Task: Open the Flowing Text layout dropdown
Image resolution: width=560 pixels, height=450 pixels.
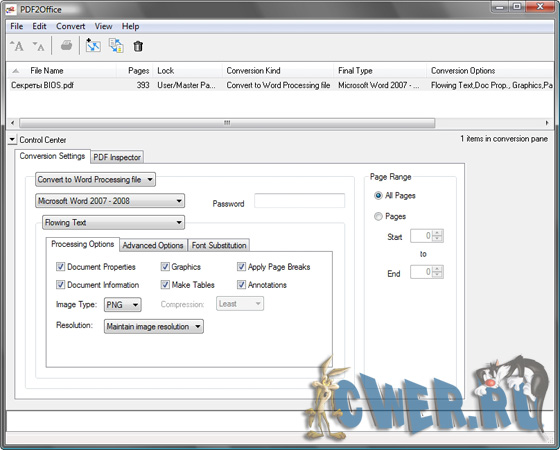Action: pyautogui.click(x=114, y=222)
